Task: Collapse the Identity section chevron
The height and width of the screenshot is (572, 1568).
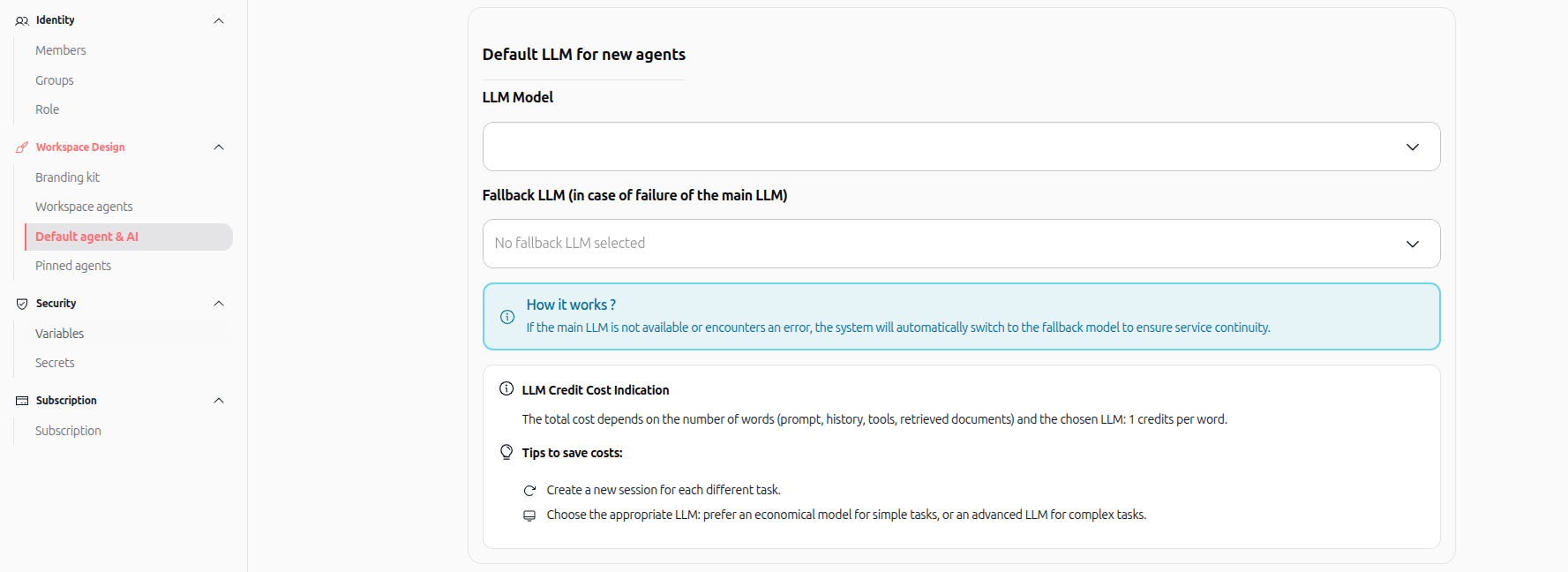Action: coord(219,20)
